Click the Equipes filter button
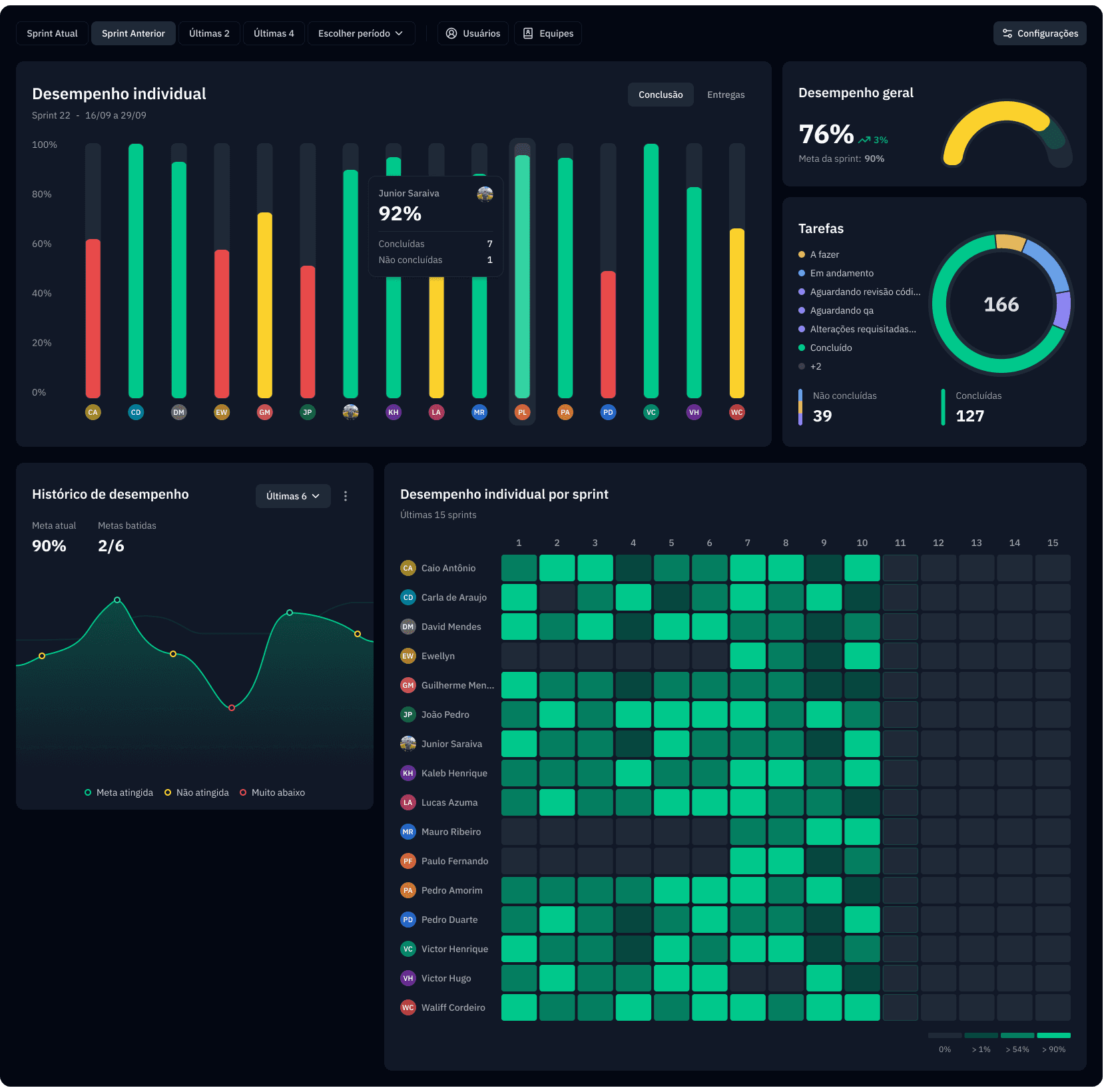Screen dimensions: 1108x1092 point(548,33)
